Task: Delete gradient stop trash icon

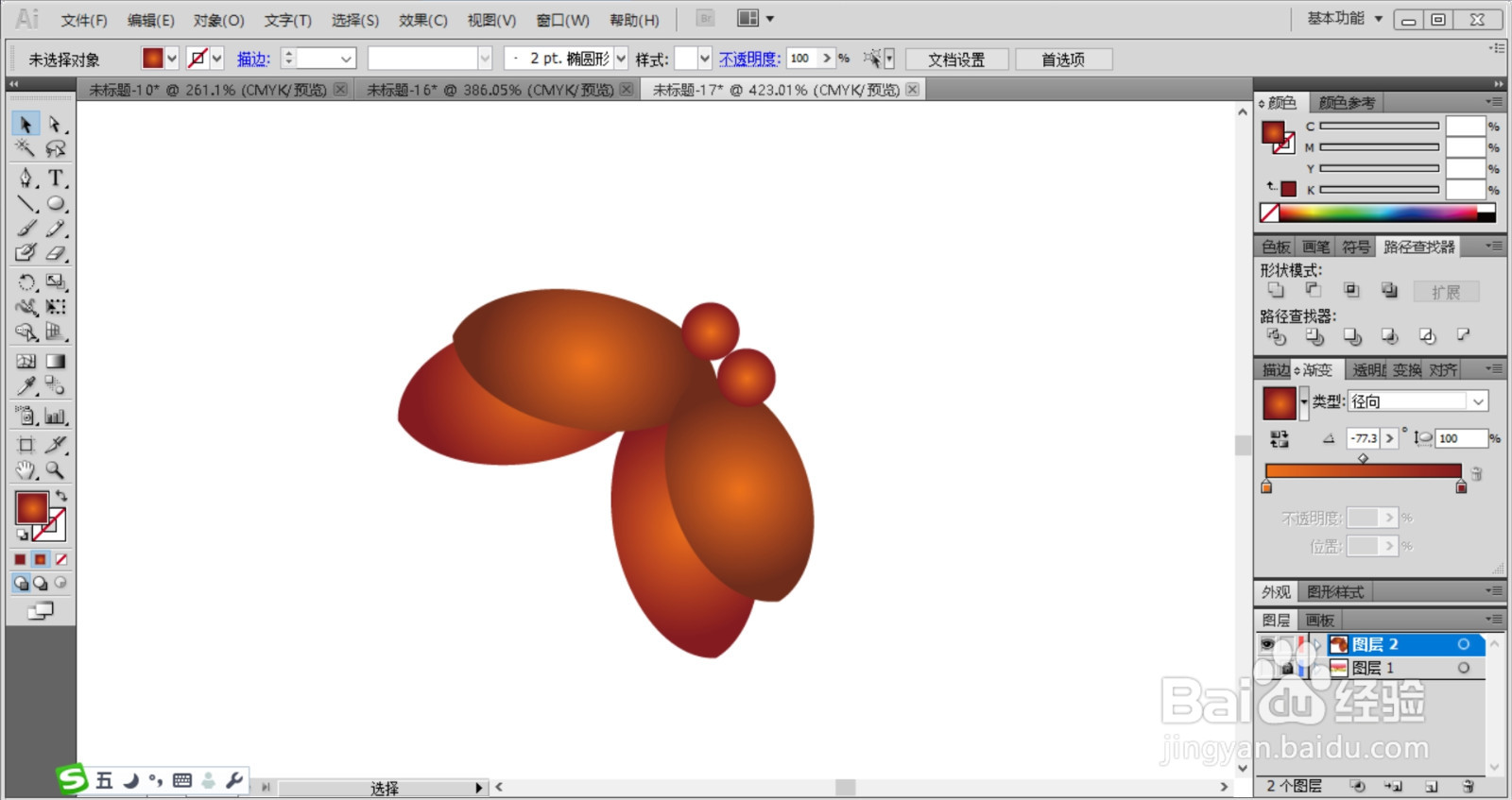Action: (x=1476, y=473)
